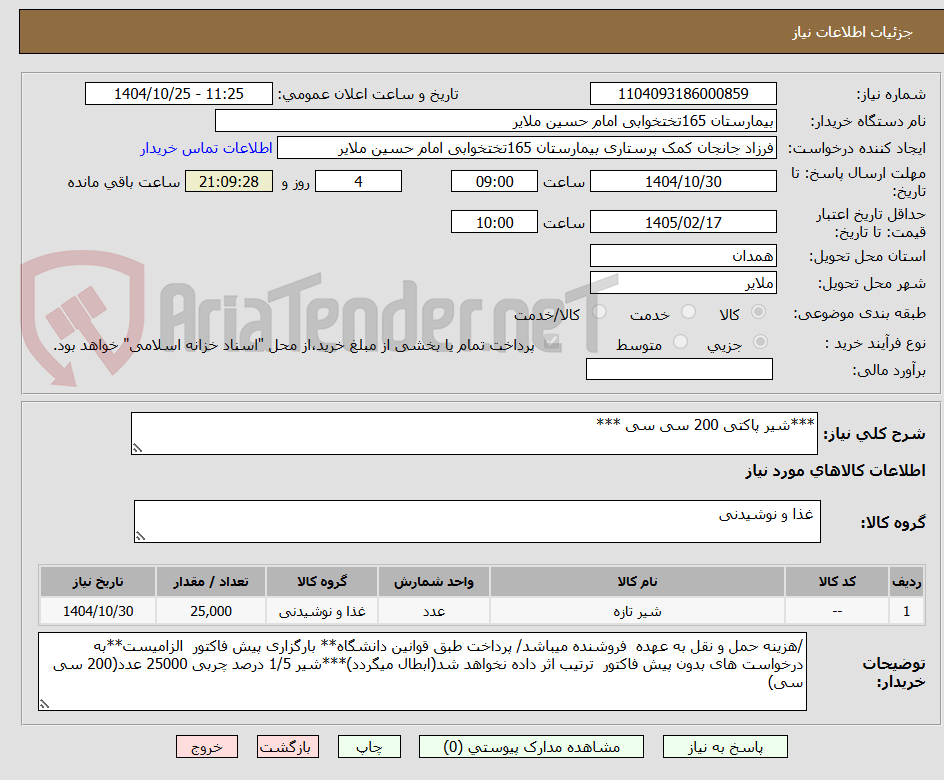944x780 pixels.
Task: Click the ایجاد کننده درخواست field
Action: (x=527, y=148)
